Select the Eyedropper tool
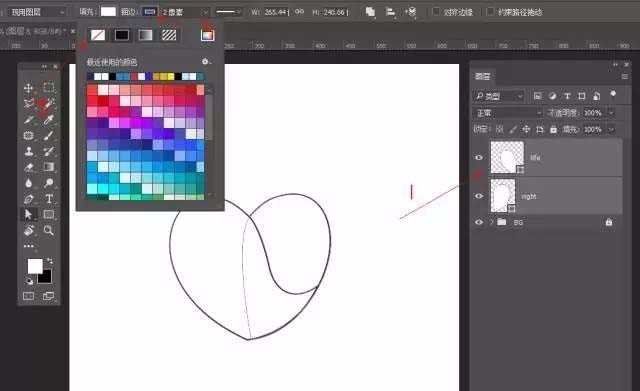The width and height of the screenshot is (640, 391). 49,120
